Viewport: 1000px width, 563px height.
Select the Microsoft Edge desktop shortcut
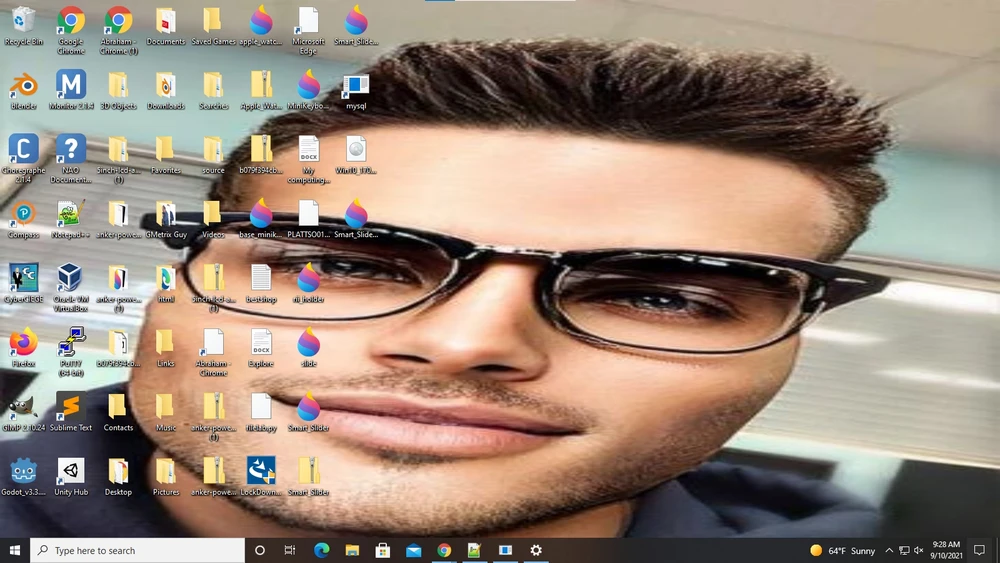(308, 30)
